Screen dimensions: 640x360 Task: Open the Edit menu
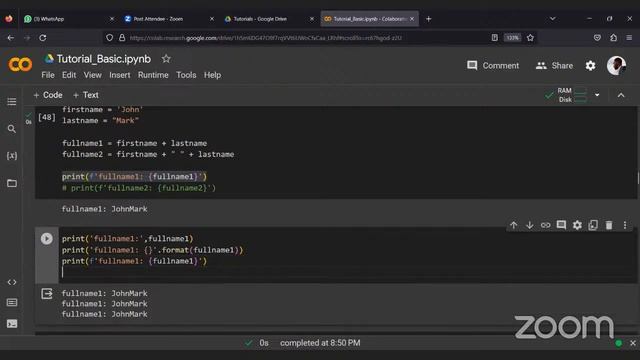69,75
